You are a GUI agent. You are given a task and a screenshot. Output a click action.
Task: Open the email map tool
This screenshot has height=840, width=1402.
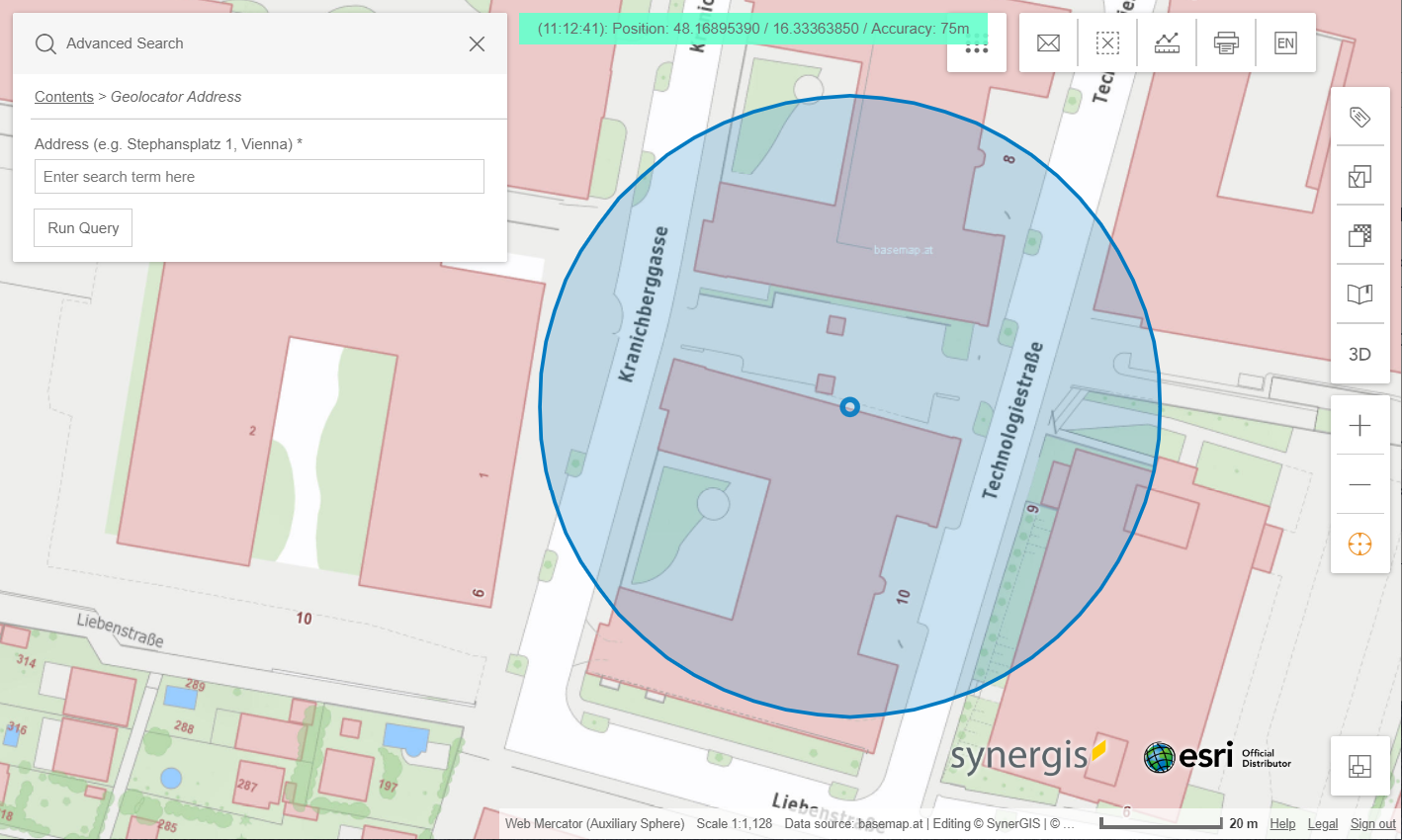pyautogui.click(x=1048, y=42)
